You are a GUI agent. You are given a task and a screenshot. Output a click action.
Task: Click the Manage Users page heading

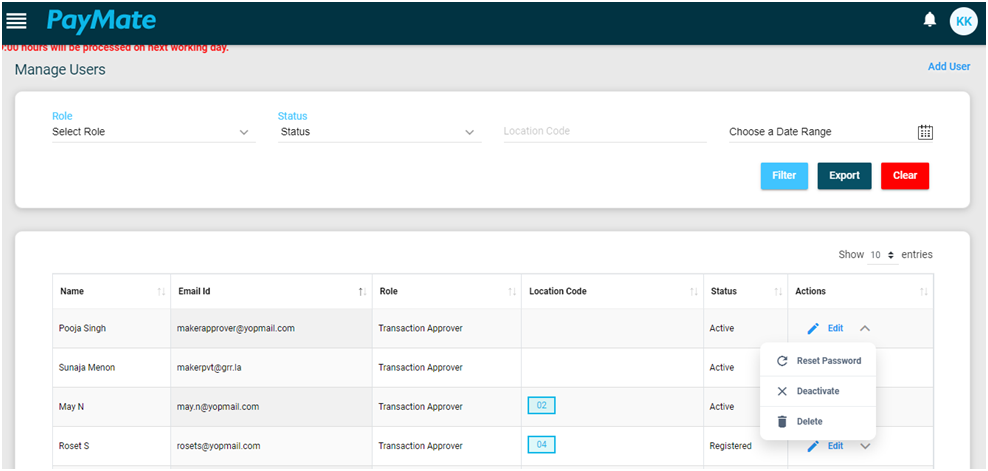tap(60, 70)
